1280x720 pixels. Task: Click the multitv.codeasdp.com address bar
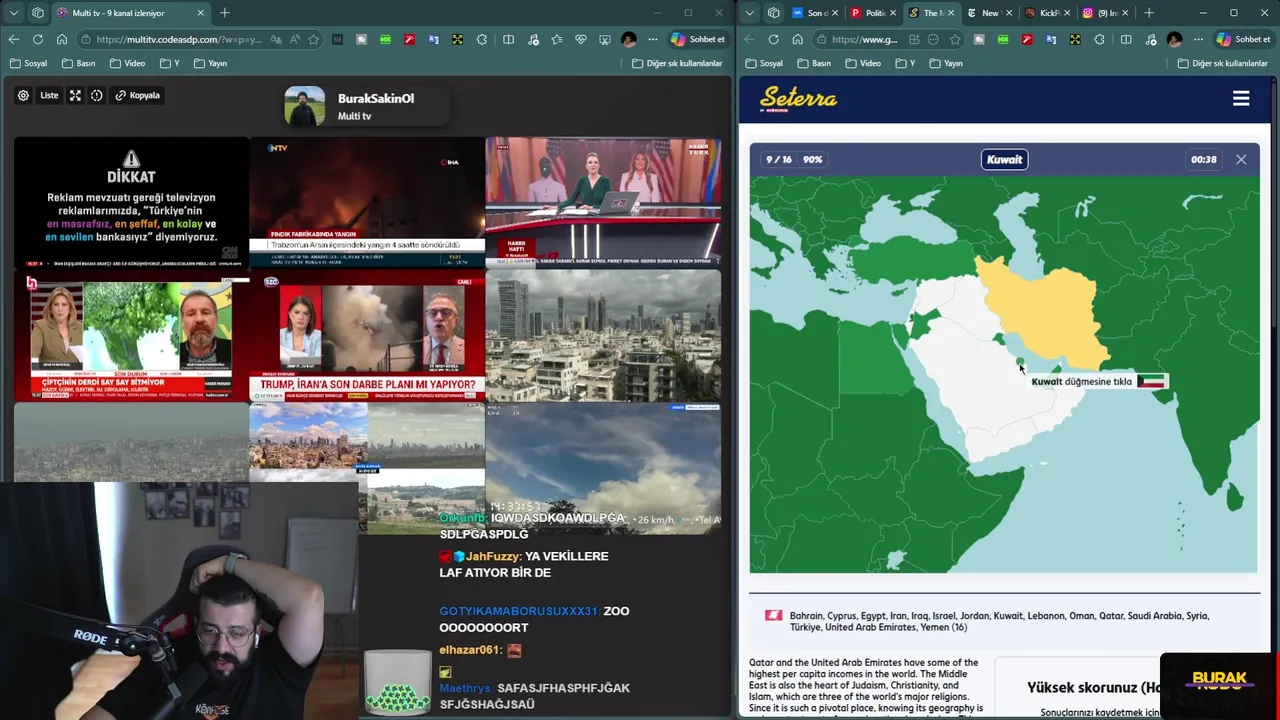point(178,39)
